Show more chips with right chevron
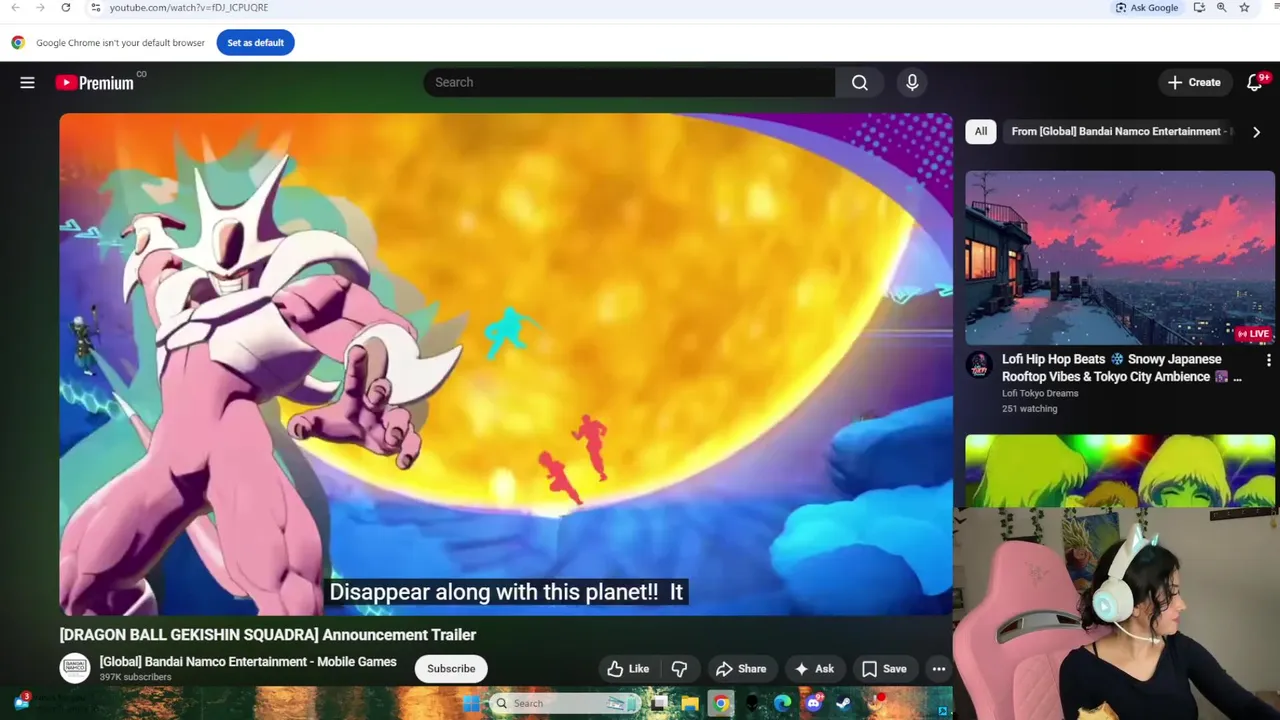This screenshot has height=720, width=1280. click(x=1257, y=132)
